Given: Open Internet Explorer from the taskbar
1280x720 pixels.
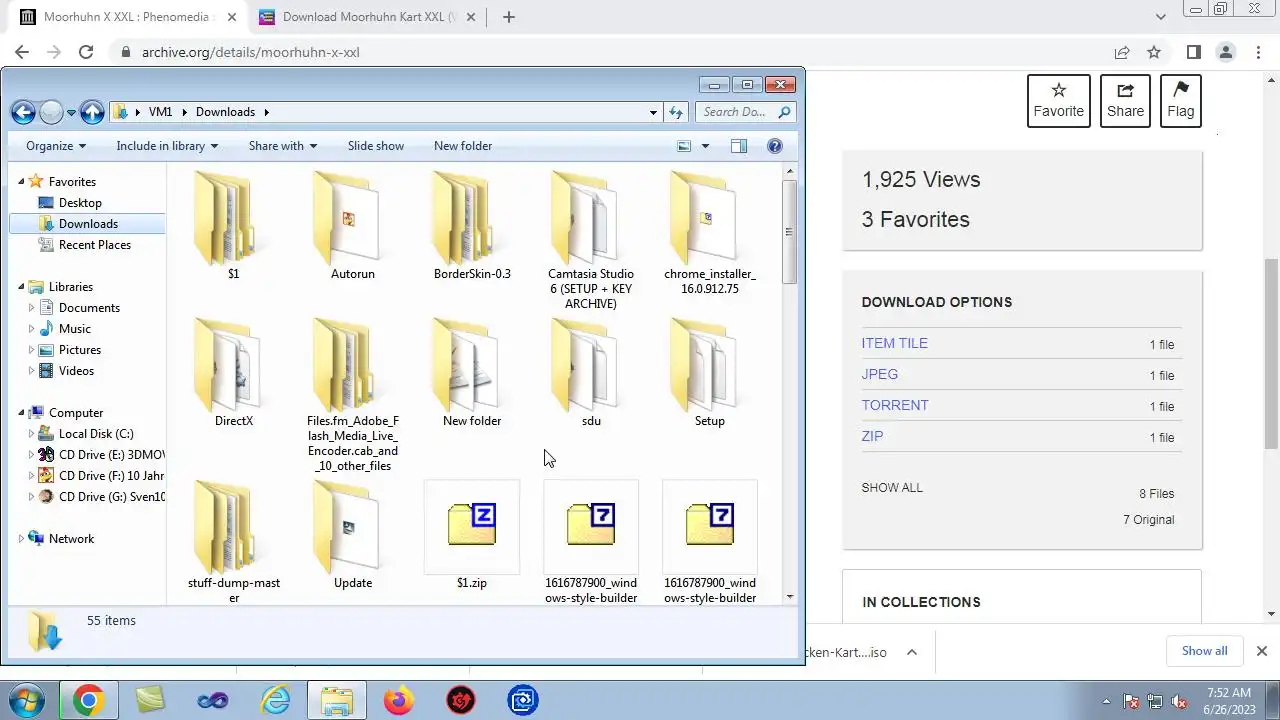Looking at the screenshot, I should 274,701.
